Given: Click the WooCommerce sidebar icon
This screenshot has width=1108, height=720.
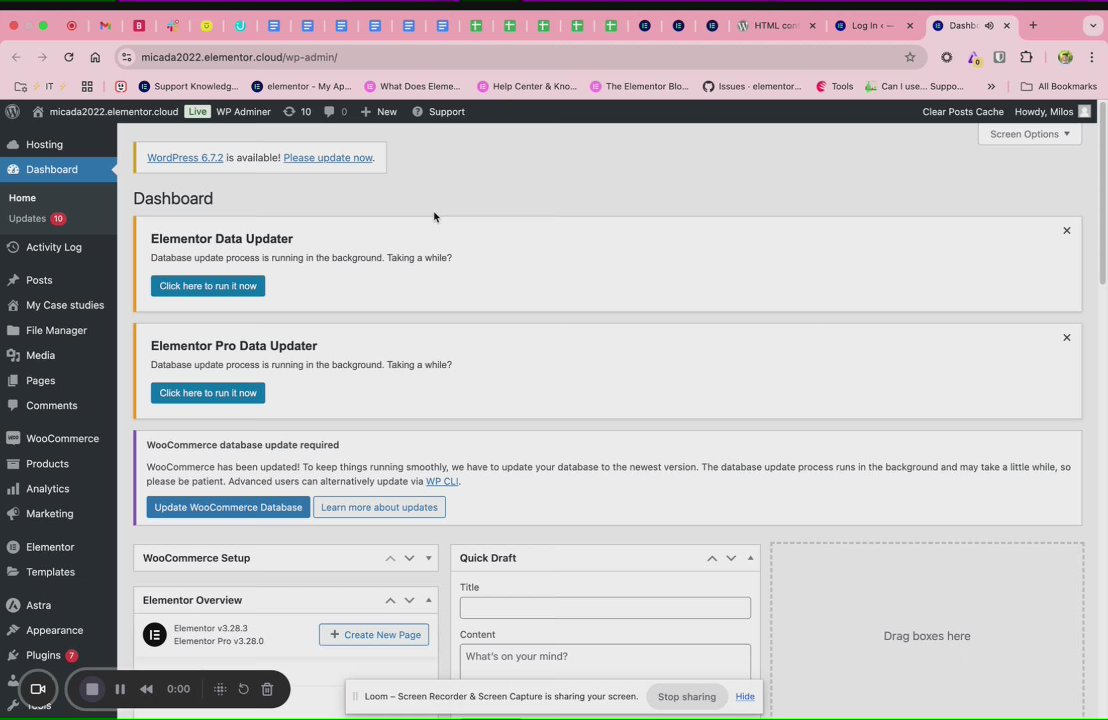Looking at the screenshot, I should click(x=13, y=439).
